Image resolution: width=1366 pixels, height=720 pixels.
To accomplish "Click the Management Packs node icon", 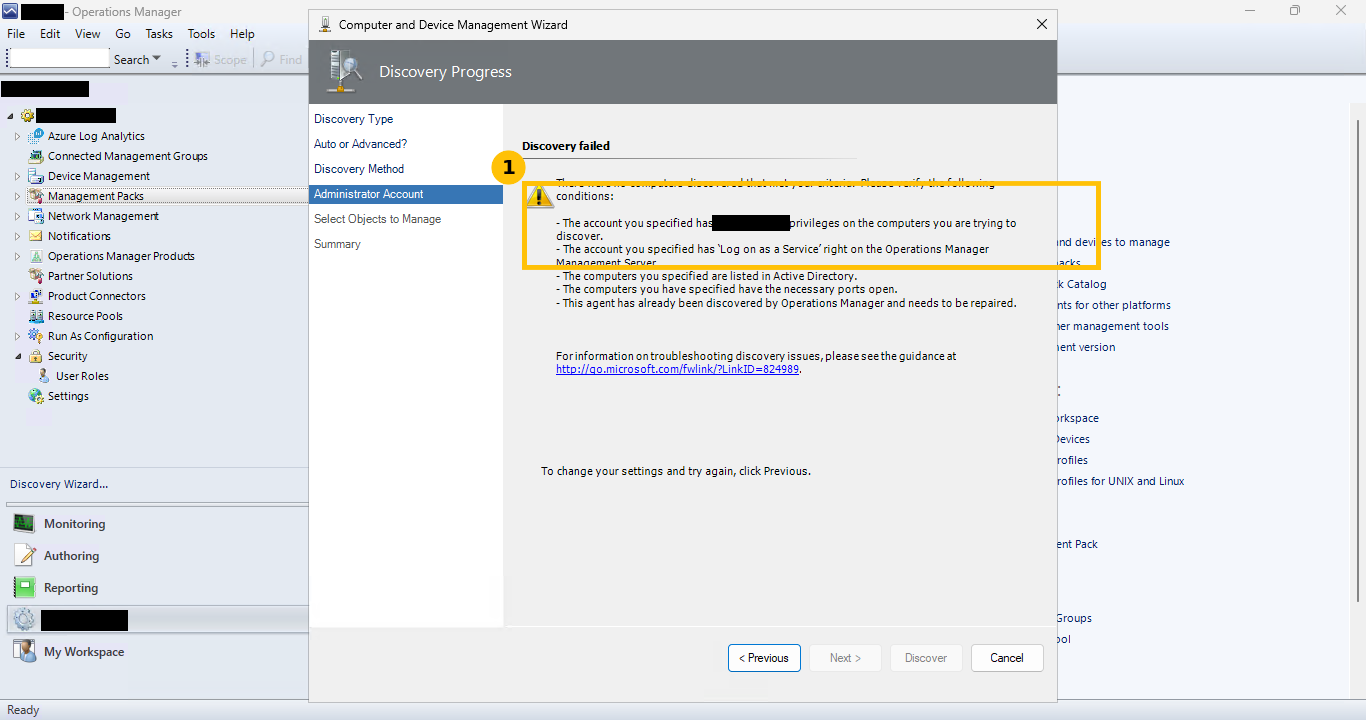I will pos(37,196).
